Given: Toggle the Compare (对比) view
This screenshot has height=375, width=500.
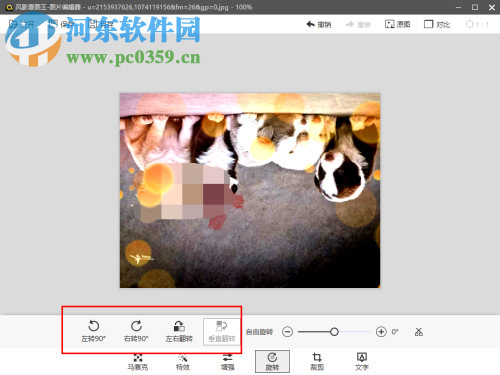Looking at the screenshot, I should (x=437, y=24).
